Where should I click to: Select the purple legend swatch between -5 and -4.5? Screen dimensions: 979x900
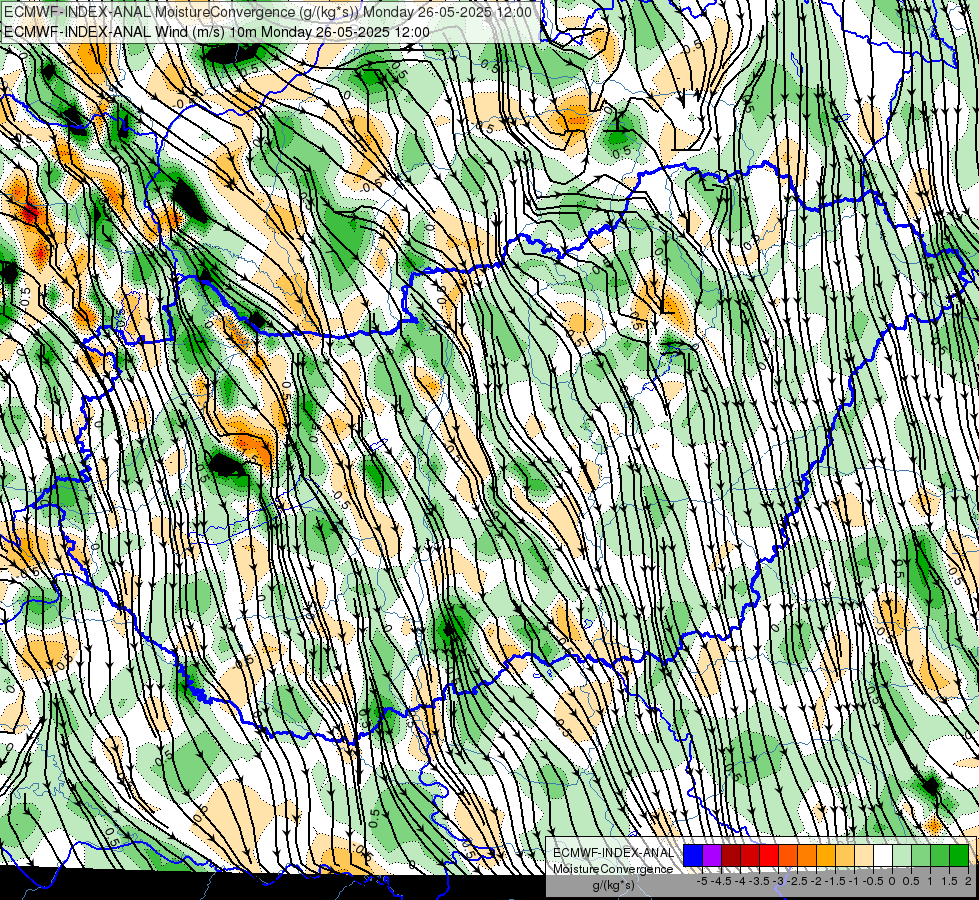712,856
